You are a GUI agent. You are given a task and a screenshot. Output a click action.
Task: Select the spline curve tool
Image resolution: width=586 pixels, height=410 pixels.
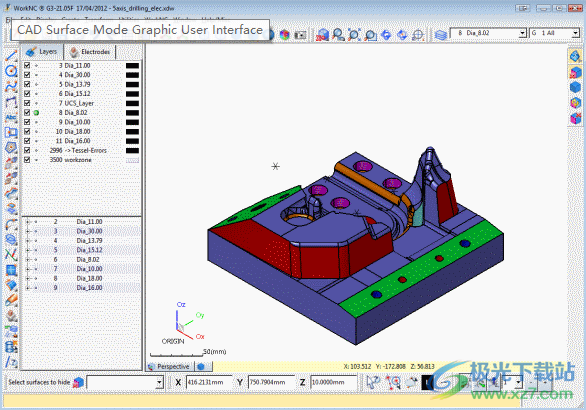(11, 86)
